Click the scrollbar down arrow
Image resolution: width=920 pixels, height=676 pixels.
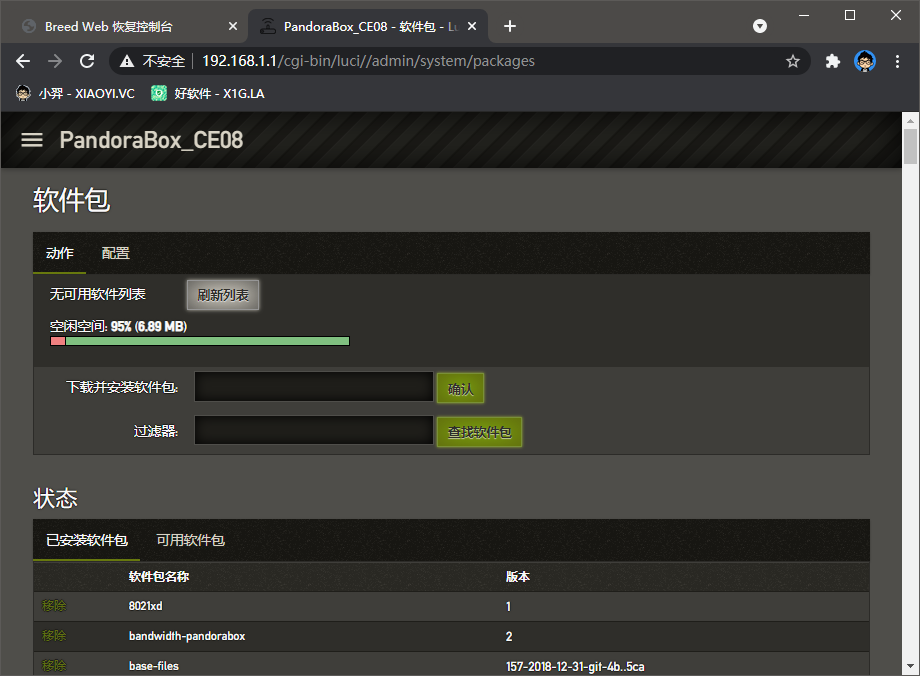[x=910, y=666]
